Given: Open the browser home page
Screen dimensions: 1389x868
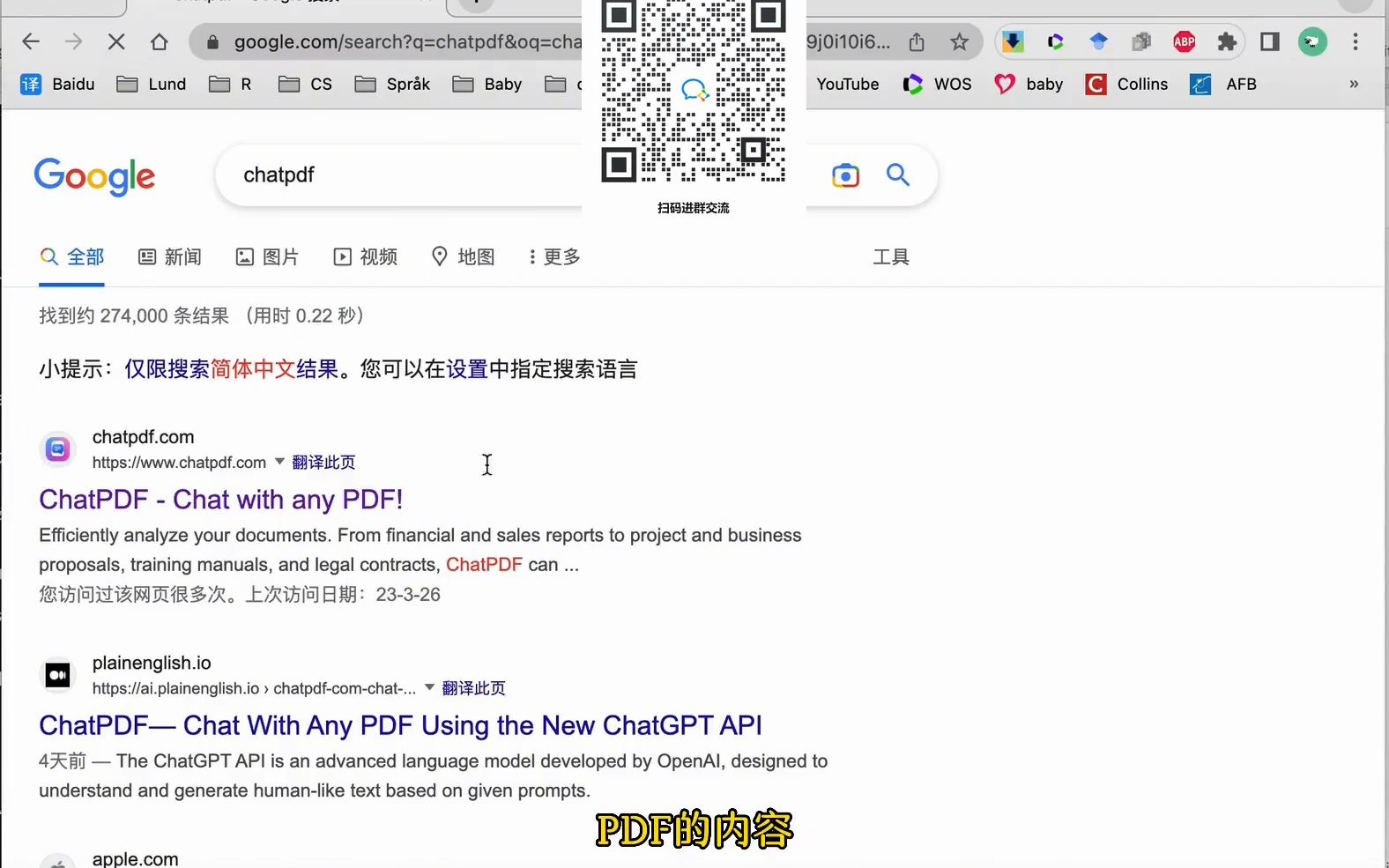Looking at the screenshot, I should tap(159, 41).
